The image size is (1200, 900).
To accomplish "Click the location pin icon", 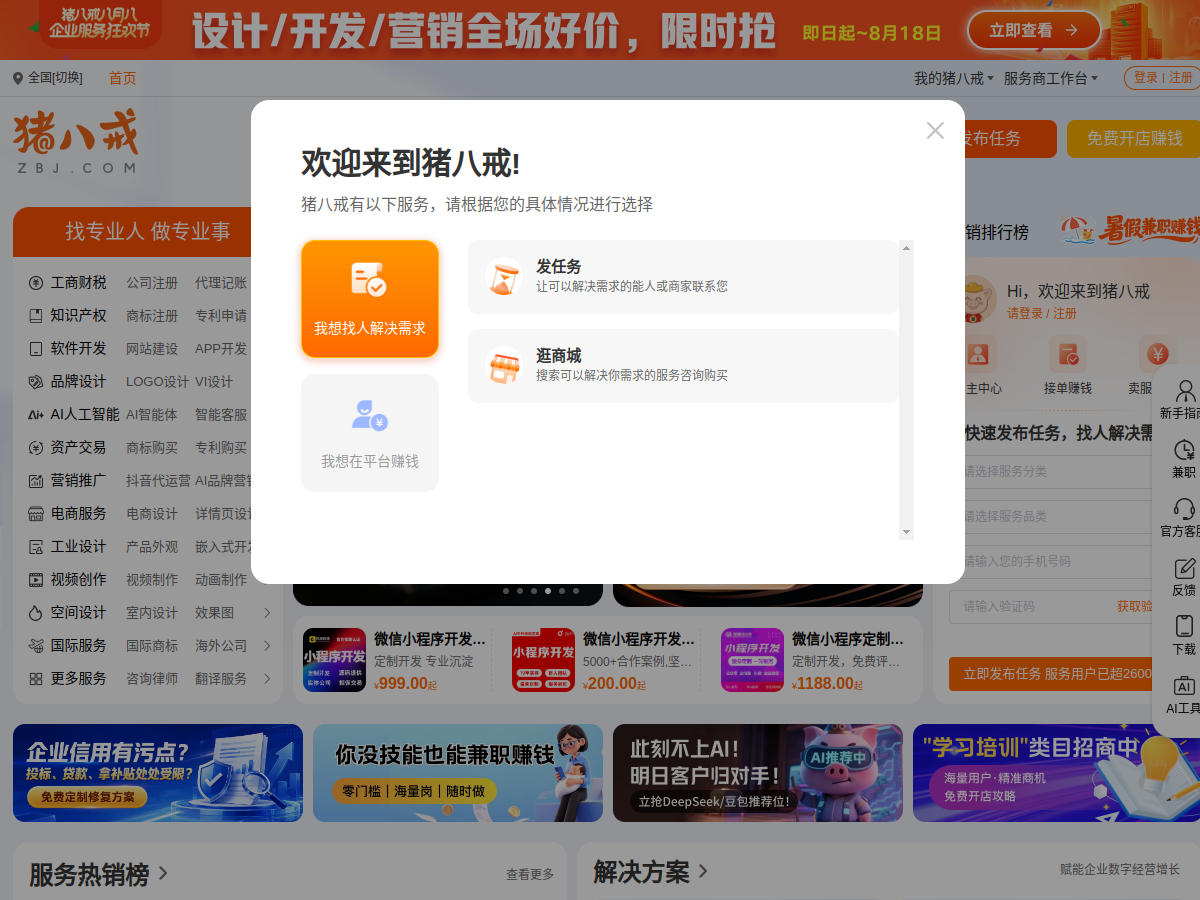I will pos(18,78).
